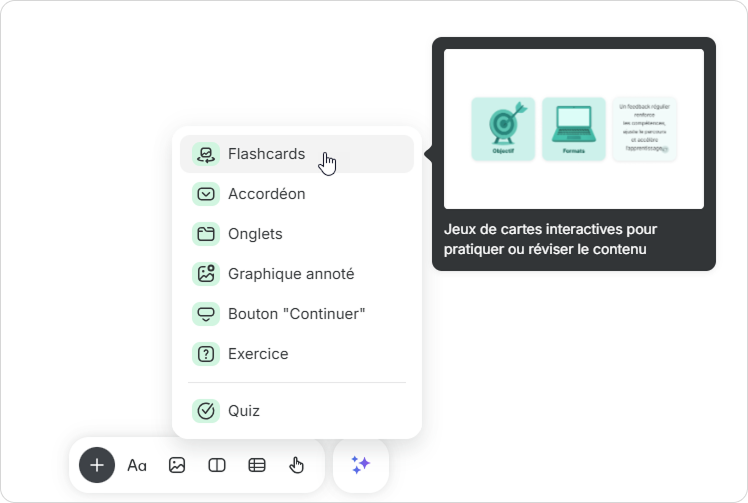Viewport: 748px width, 503px height.
Task: Select the Flashcards text label
Action: coord(266,154)
